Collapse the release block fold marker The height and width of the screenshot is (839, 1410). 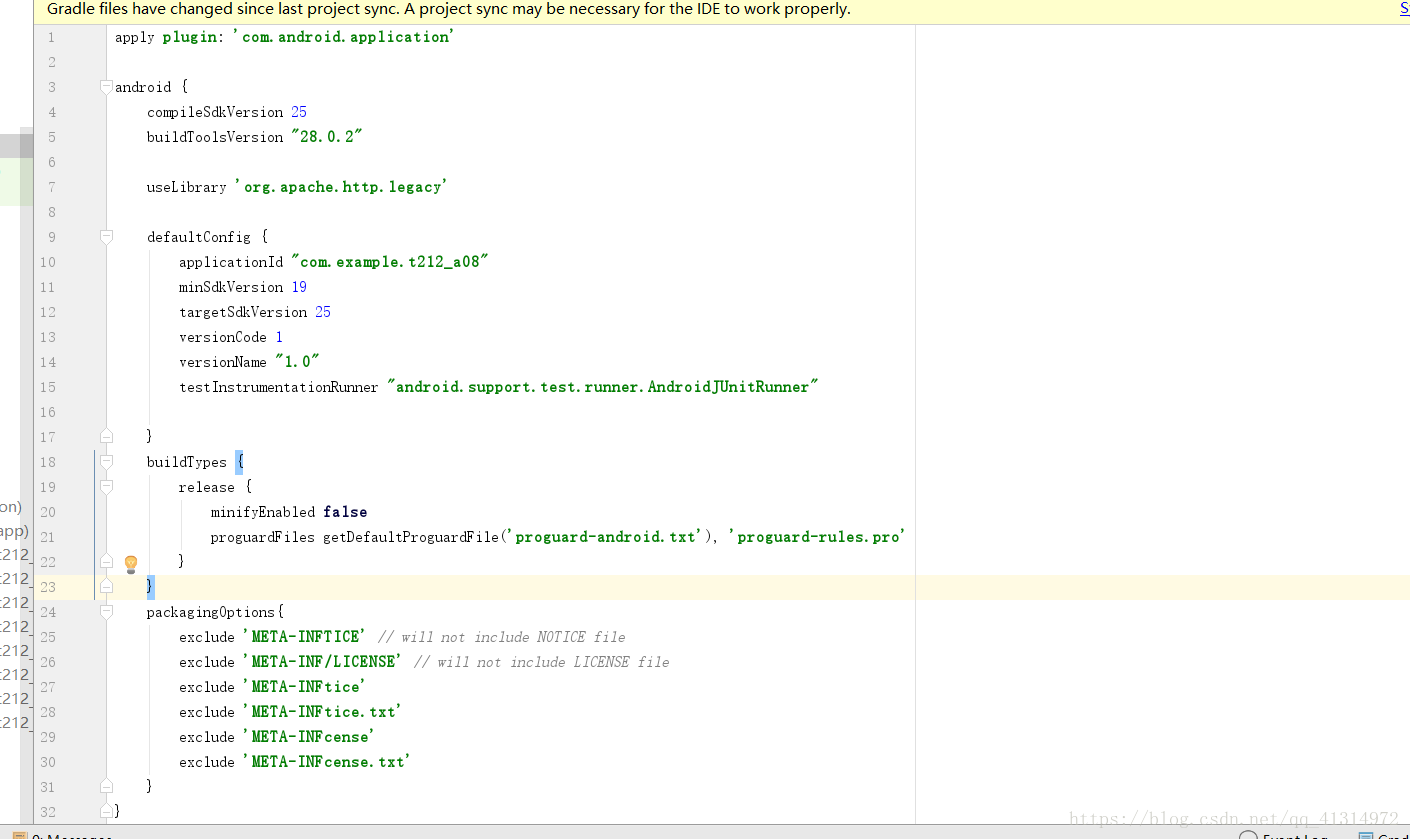(x=106, y=487)
